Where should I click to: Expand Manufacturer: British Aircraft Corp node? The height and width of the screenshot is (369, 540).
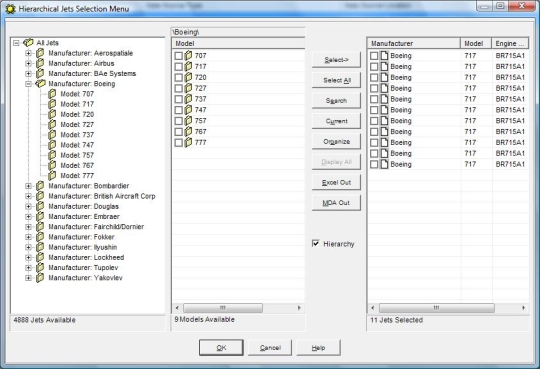(29, 196)
